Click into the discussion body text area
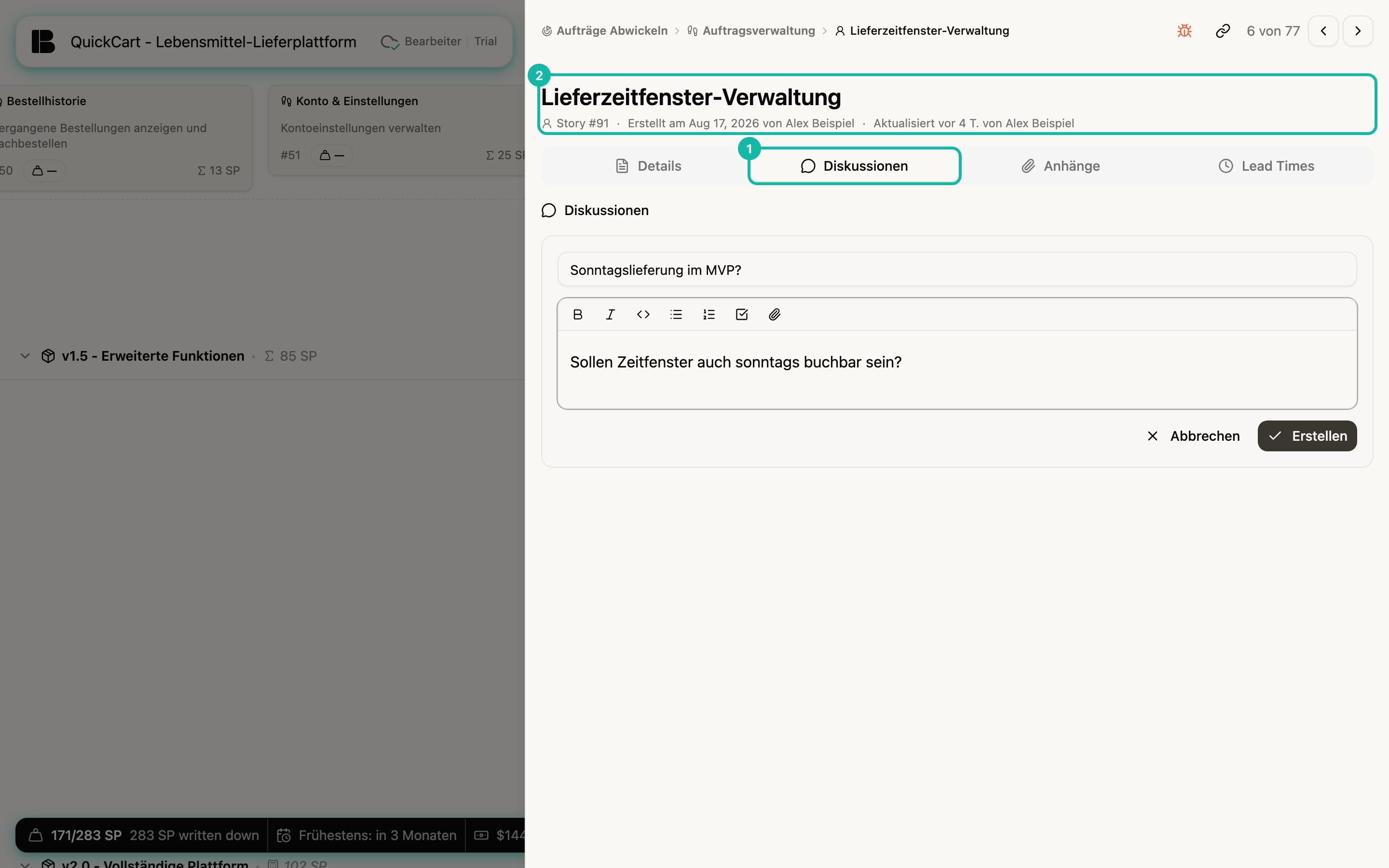Image resolution: width=1389 pixels, height=868 pixels. [957, 369]
